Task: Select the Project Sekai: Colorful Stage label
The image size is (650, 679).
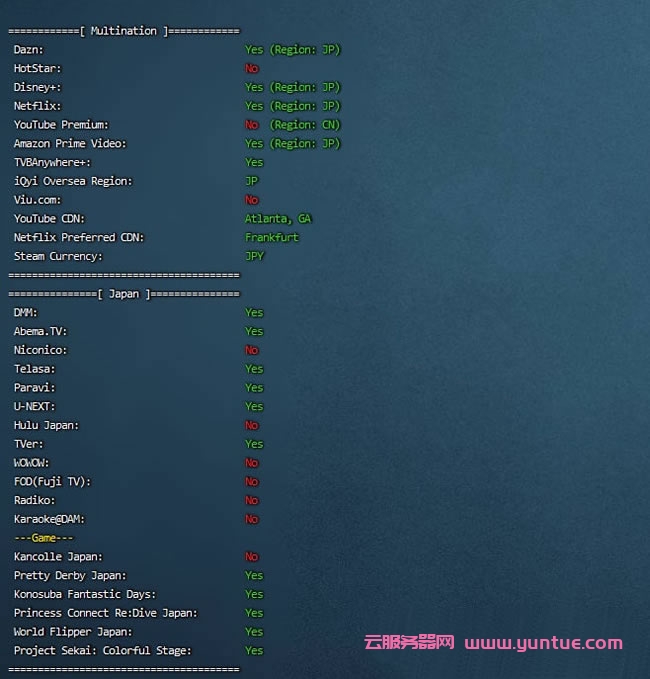Action: pos(102,651)
